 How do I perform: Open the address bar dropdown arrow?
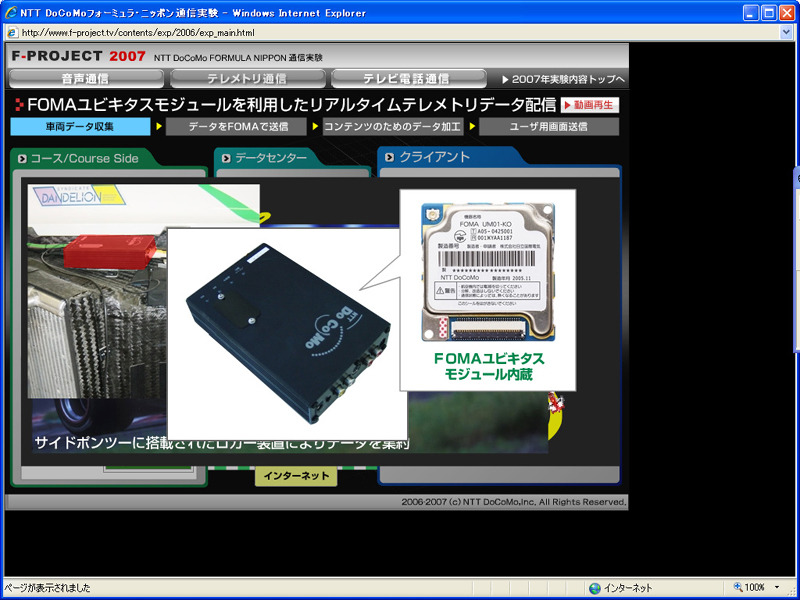[786, 33]
